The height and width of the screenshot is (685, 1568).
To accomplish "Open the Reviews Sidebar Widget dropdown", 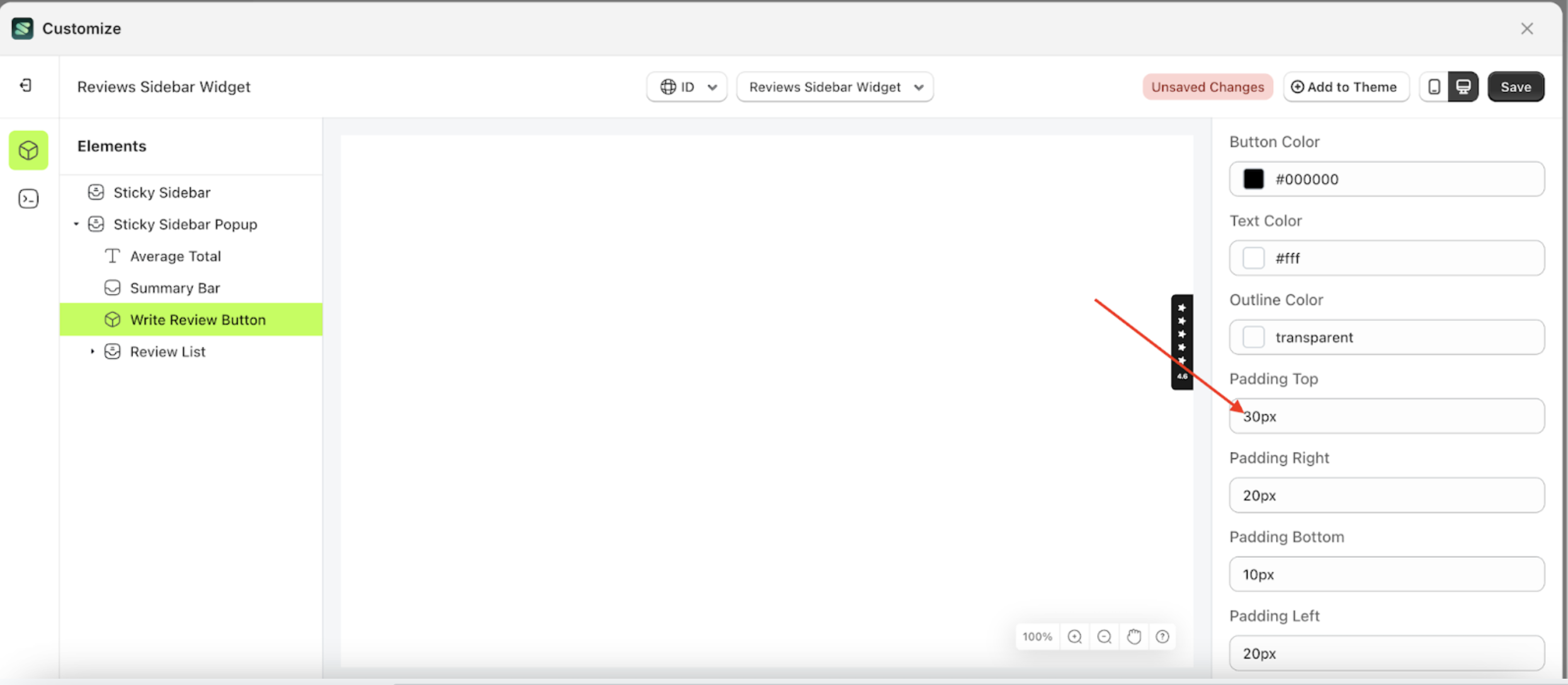I will [834, 87].
